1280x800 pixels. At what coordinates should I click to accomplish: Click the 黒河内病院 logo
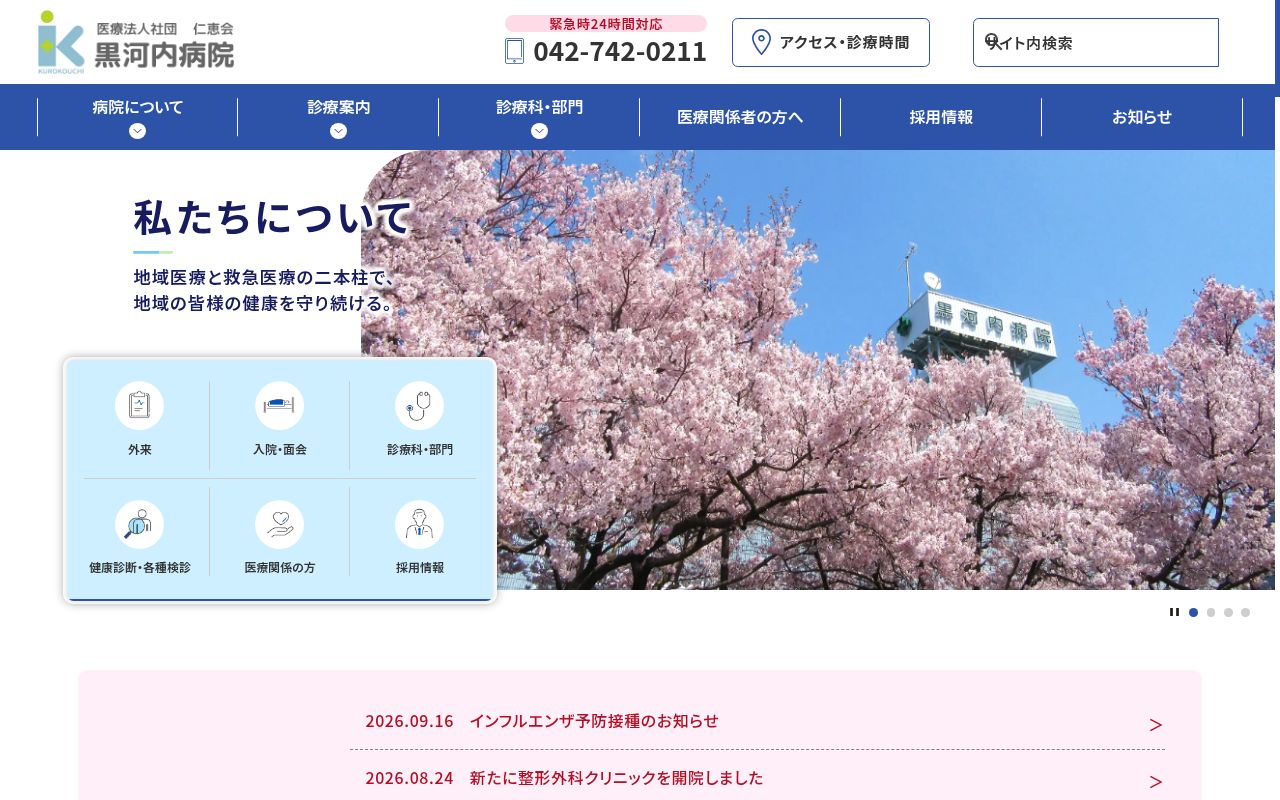(136, 42)
